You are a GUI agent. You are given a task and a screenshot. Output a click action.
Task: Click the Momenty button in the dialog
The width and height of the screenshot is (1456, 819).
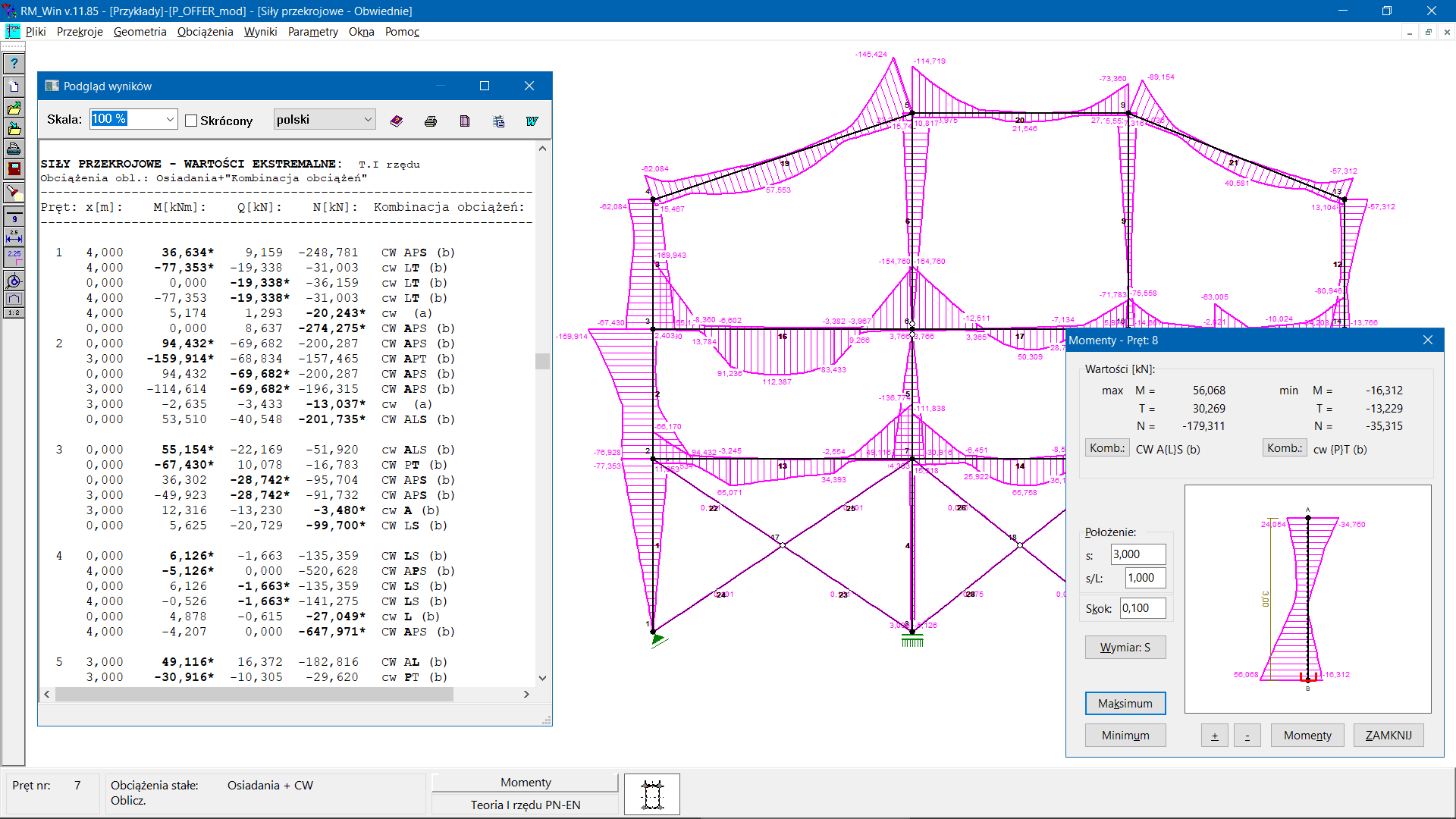tap(1307, 736)
